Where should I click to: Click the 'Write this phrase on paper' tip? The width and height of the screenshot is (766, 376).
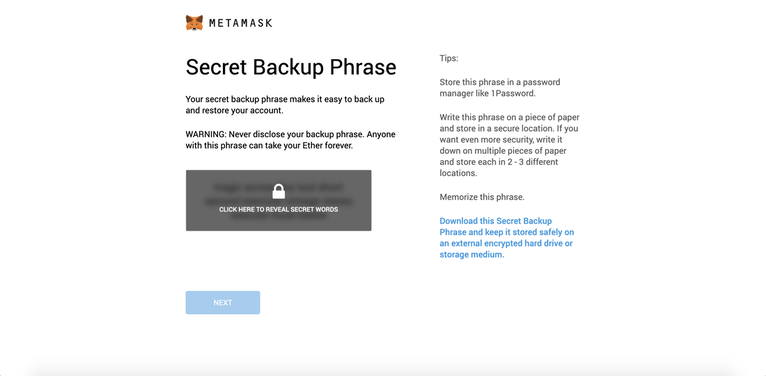(510, 146)
